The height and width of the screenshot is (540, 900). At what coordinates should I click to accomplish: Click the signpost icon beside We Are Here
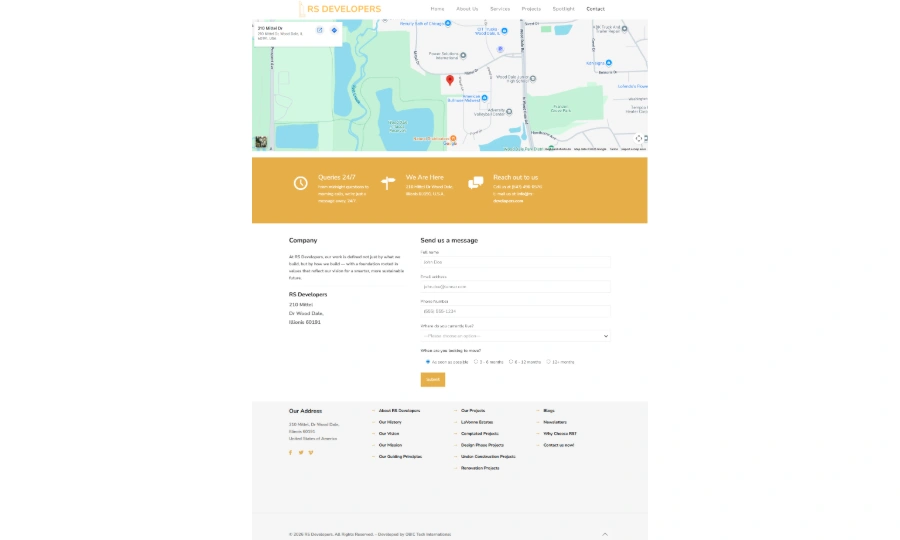[388, 182]
